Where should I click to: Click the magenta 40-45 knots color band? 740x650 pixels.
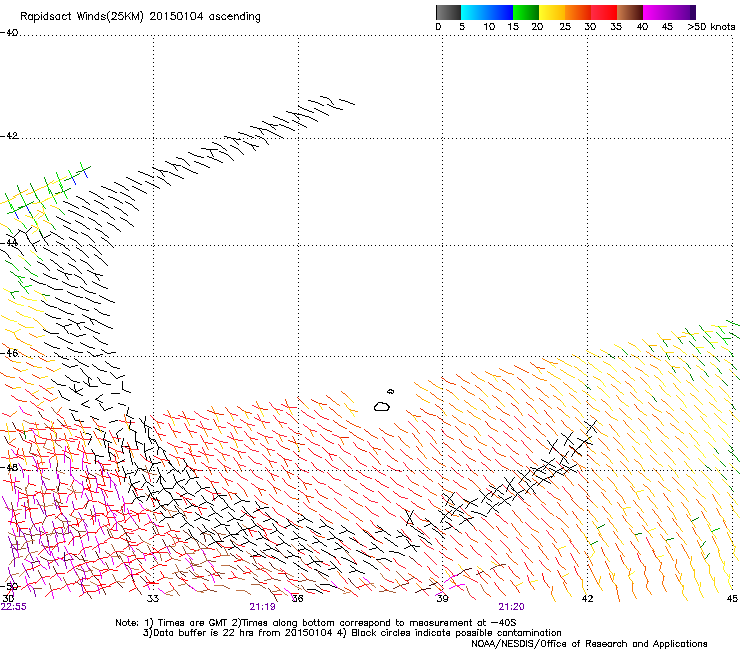[x=656, y=12]
